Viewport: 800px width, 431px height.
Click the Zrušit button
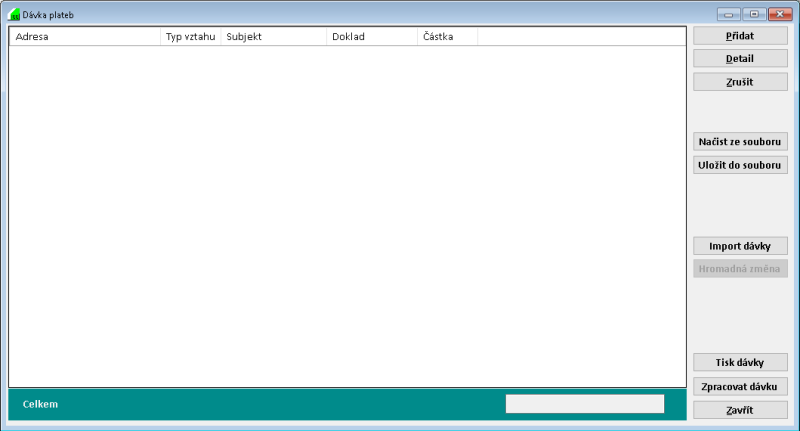740,82
